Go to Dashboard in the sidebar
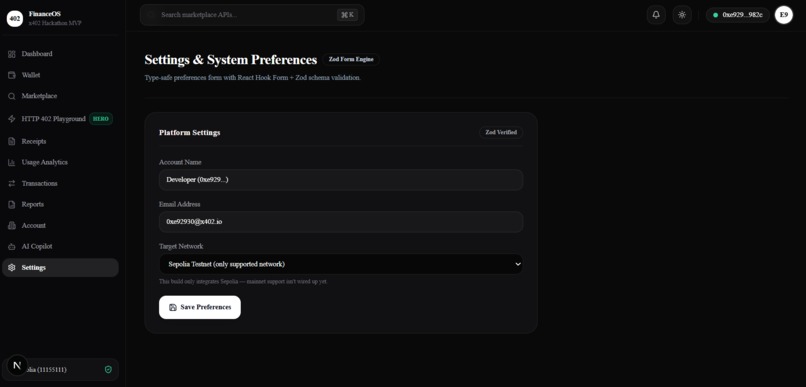806x387 pixels. tap(60, 54)
